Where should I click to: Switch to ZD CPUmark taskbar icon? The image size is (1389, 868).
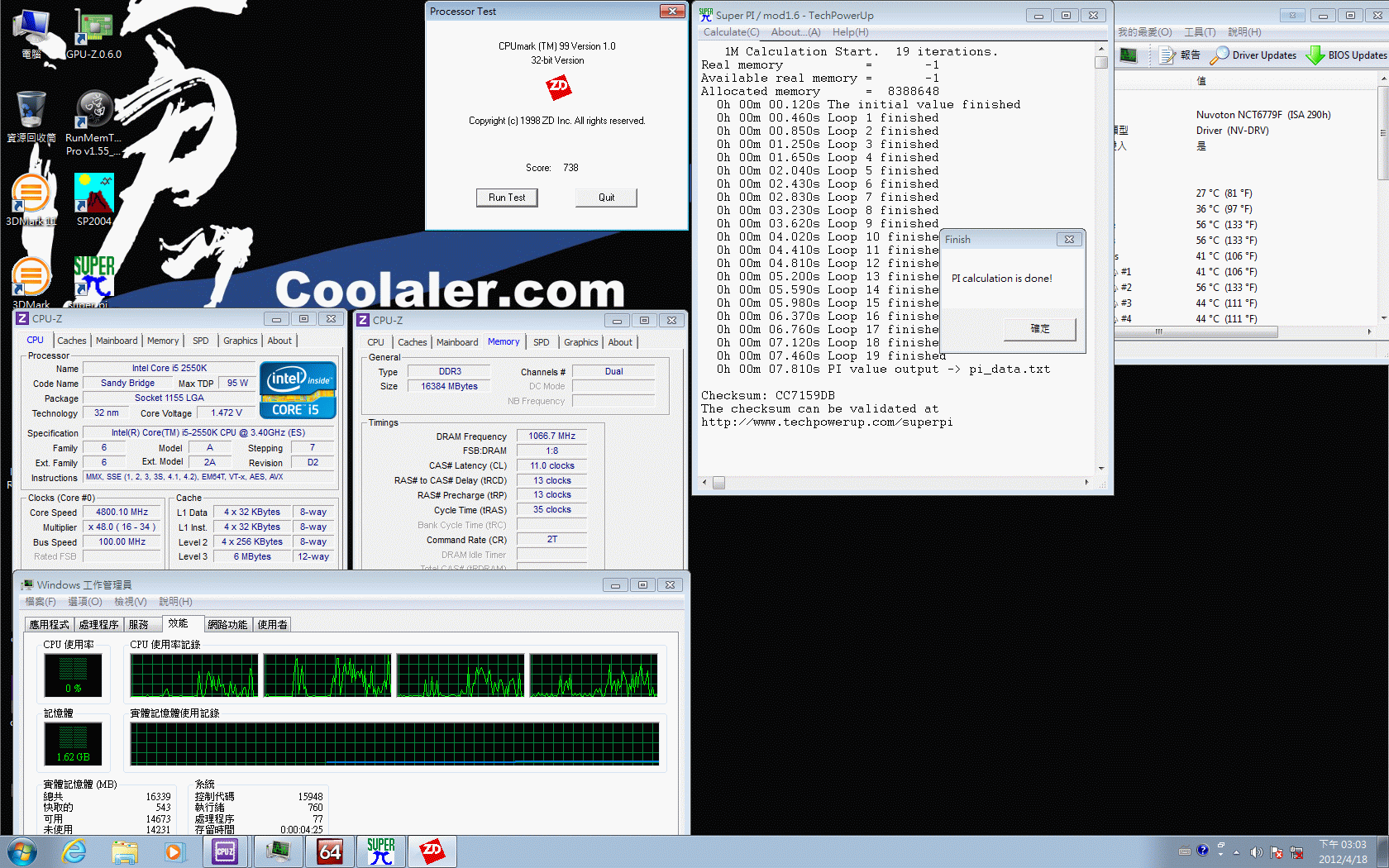click(x=432, y=851)
